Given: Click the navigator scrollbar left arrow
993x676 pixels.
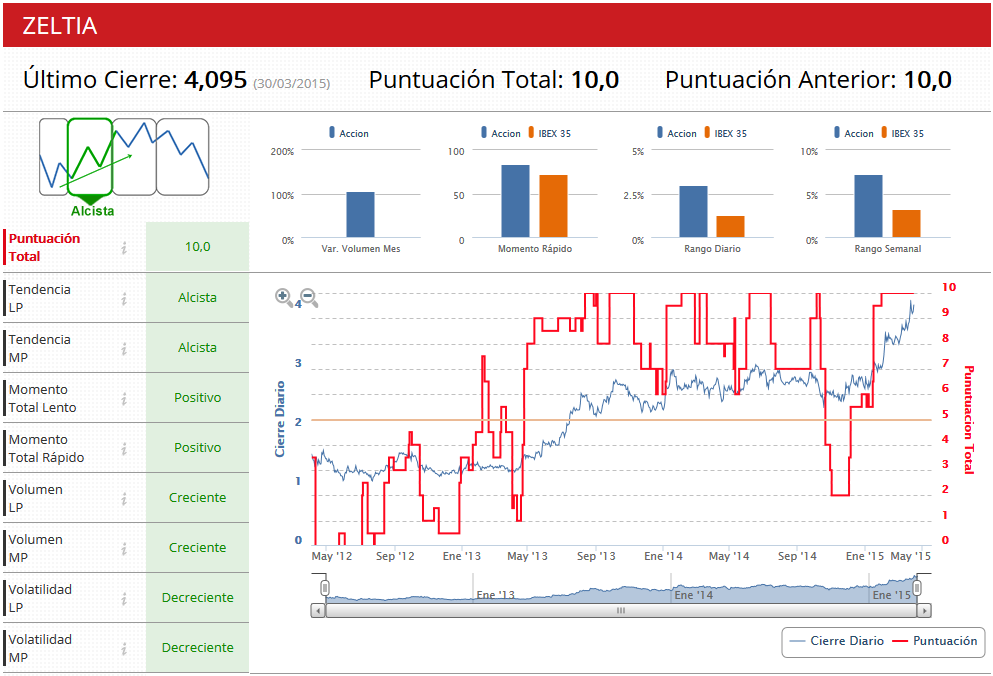Looking at the screenshot, I should coord(318,611).
